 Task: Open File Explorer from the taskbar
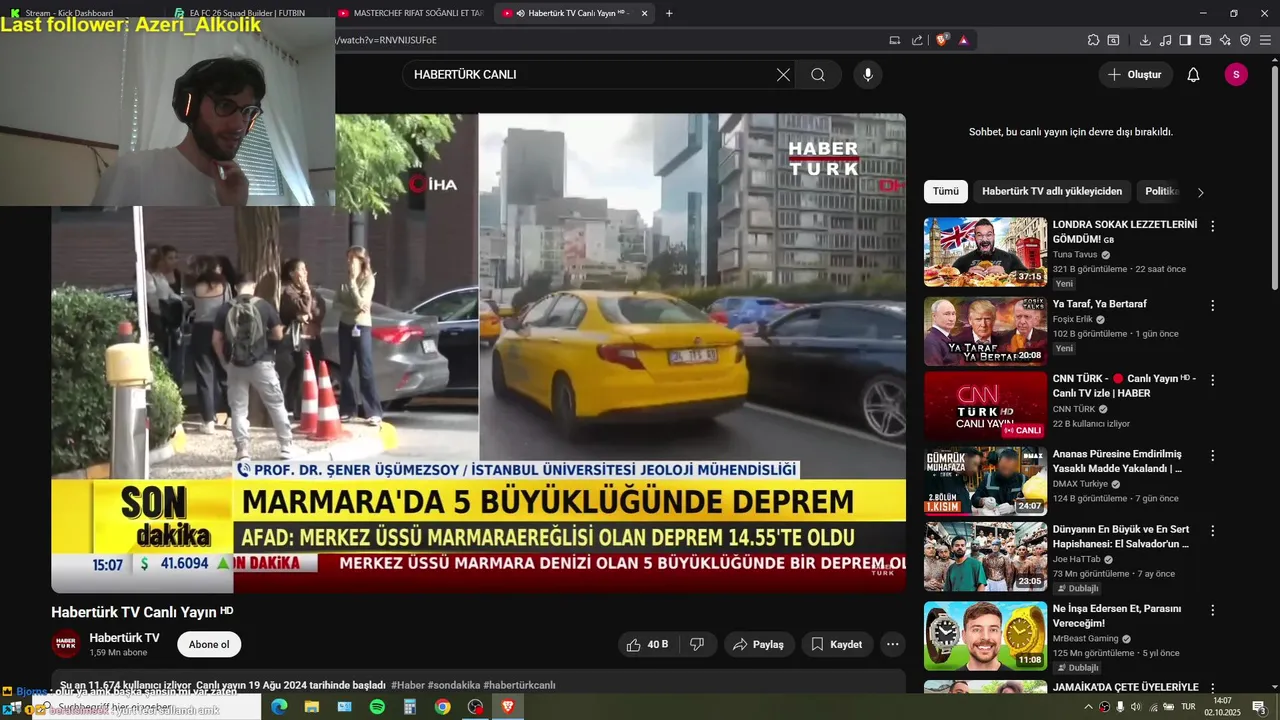pyautogui.click(x=312, y=707)
